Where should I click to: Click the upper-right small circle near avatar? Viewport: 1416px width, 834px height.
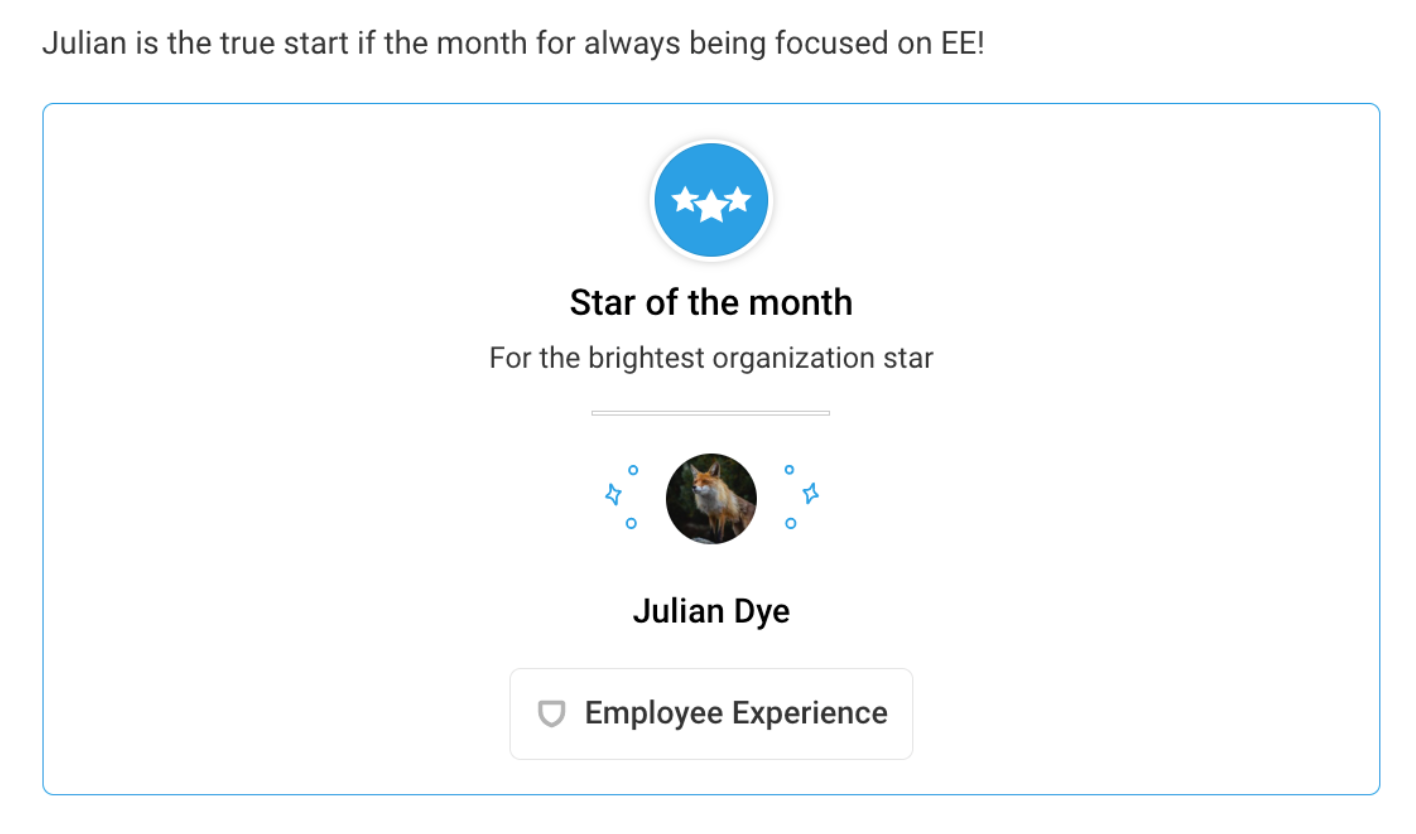(789, 469)
